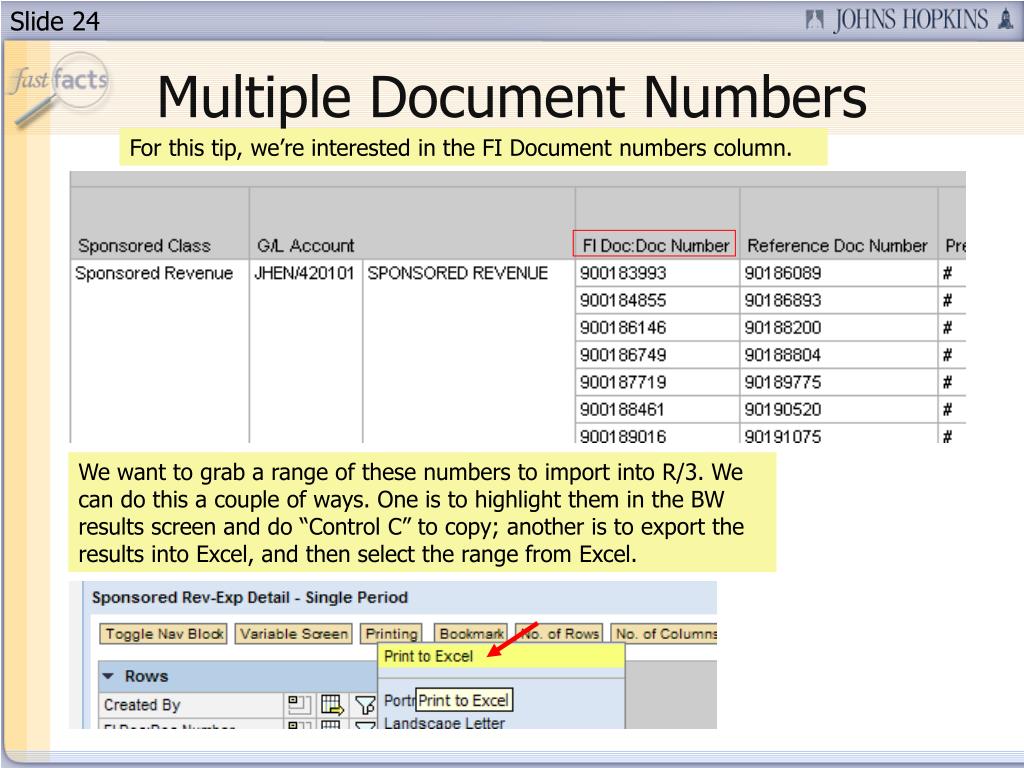Select Landscape Letter in print menu

(x=444, y=722)
